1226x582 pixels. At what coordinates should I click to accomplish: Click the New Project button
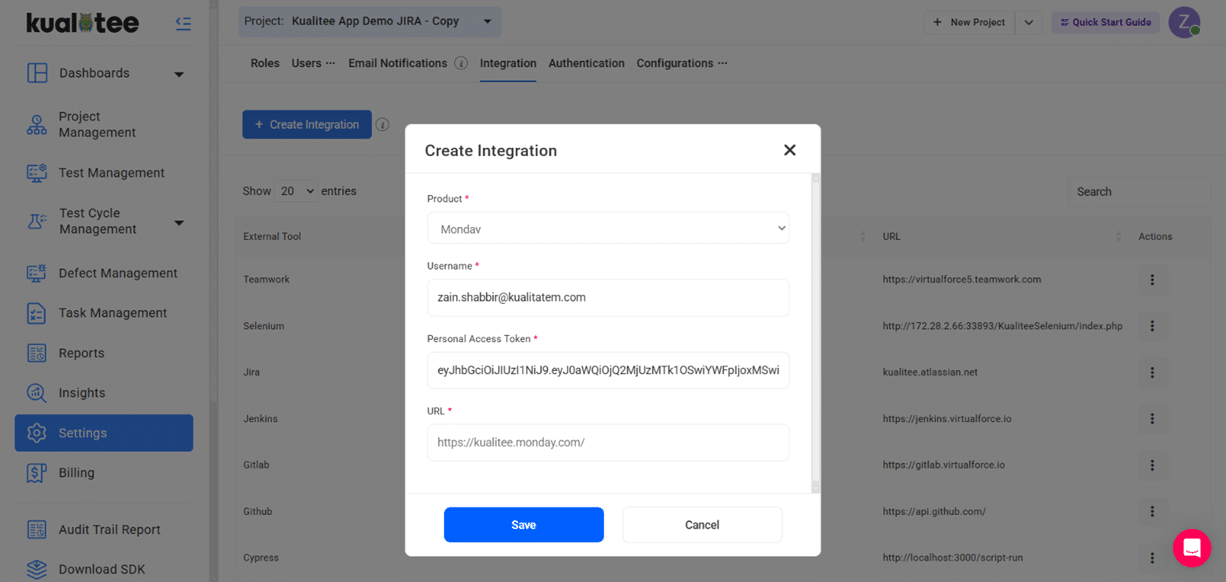(x=969, y=22)
